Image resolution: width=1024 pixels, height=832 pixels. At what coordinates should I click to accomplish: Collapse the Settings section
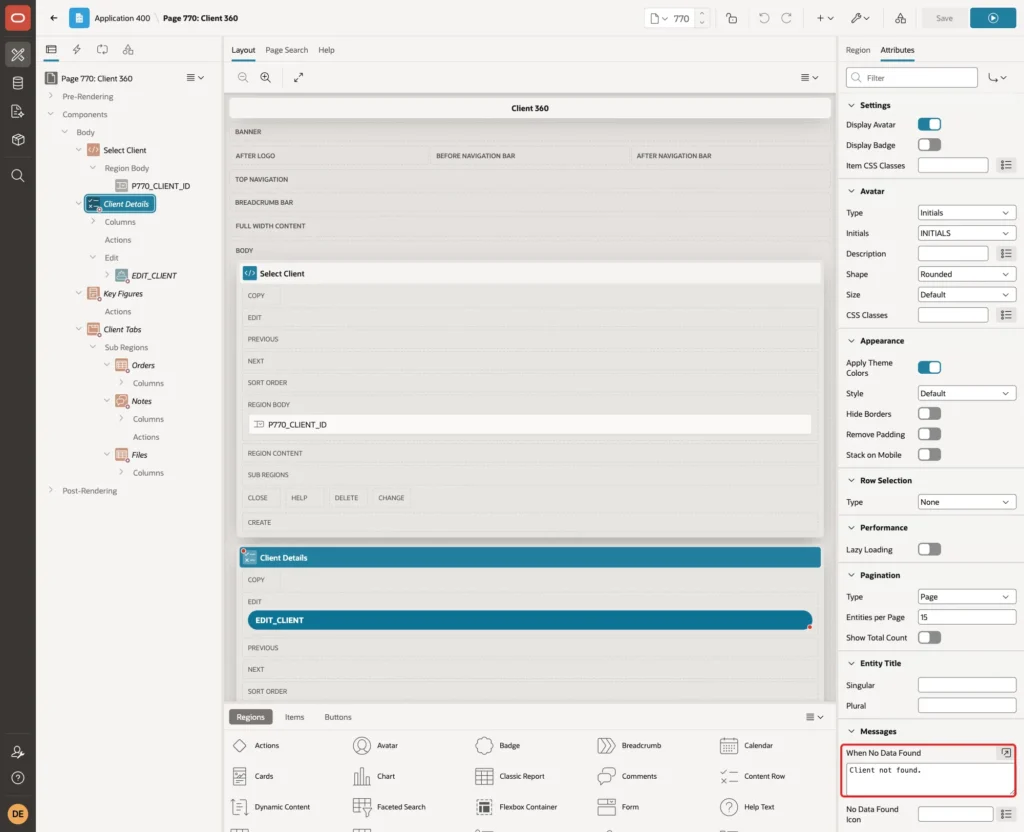point(851,105)
